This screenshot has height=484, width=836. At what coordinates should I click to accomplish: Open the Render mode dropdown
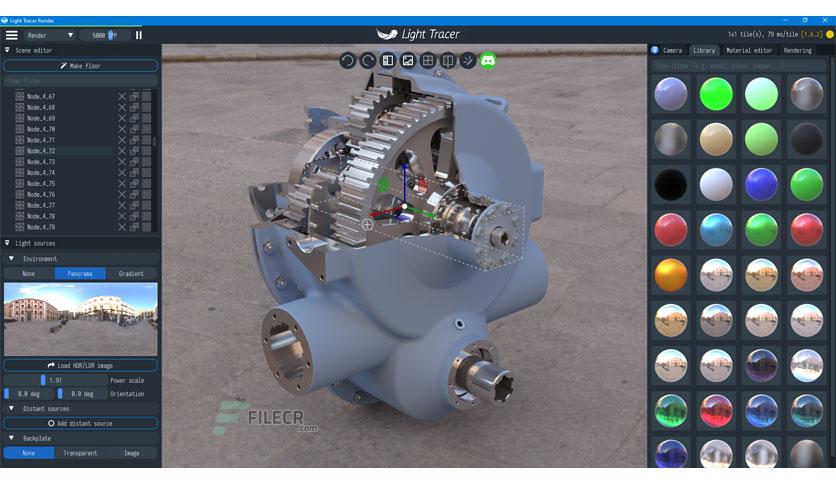49,35
